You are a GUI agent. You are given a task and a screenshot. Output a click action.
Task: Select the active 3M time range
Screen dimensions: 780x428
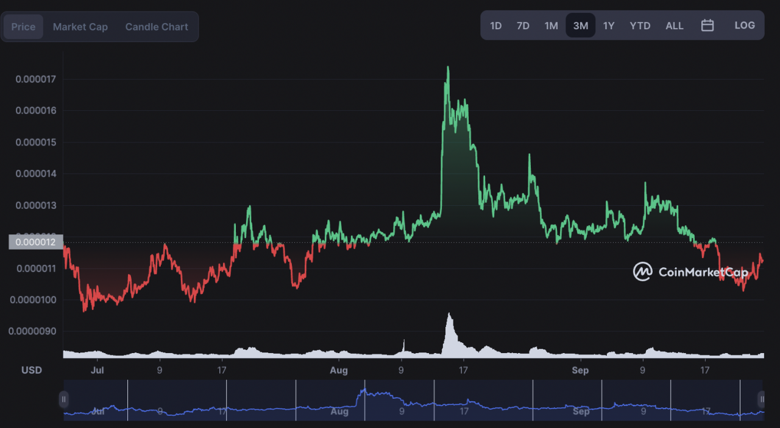click(x=580, y=26)
